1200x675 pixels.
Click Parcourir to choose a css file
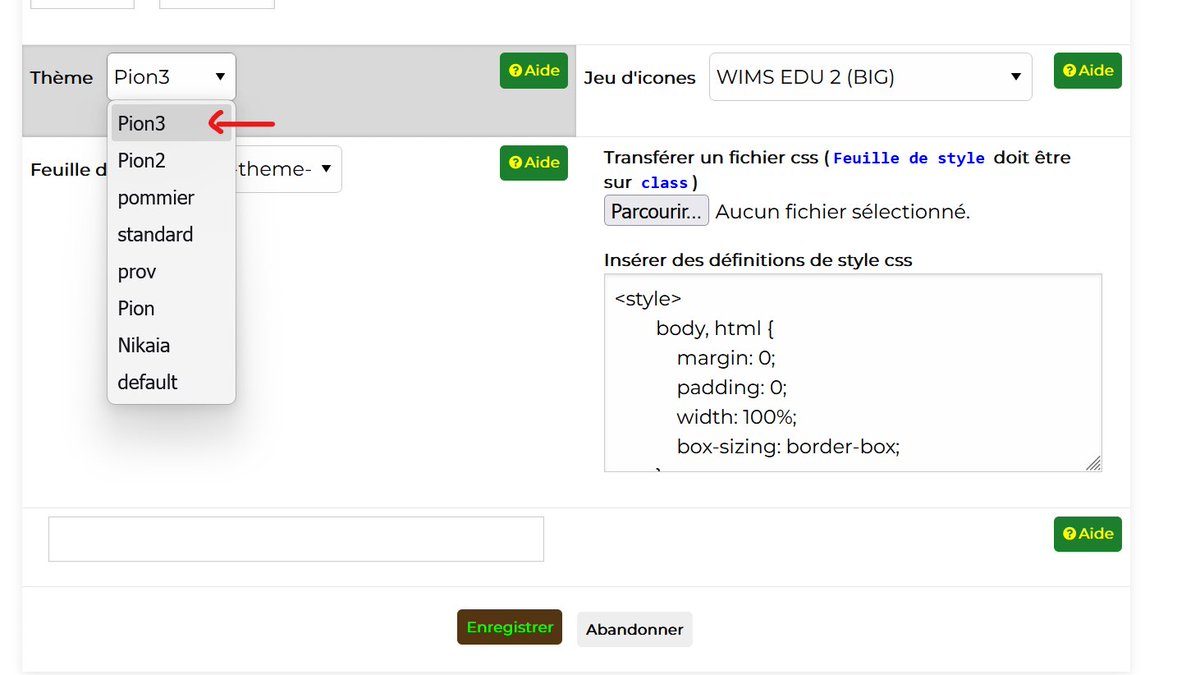(x=657, y=212)
